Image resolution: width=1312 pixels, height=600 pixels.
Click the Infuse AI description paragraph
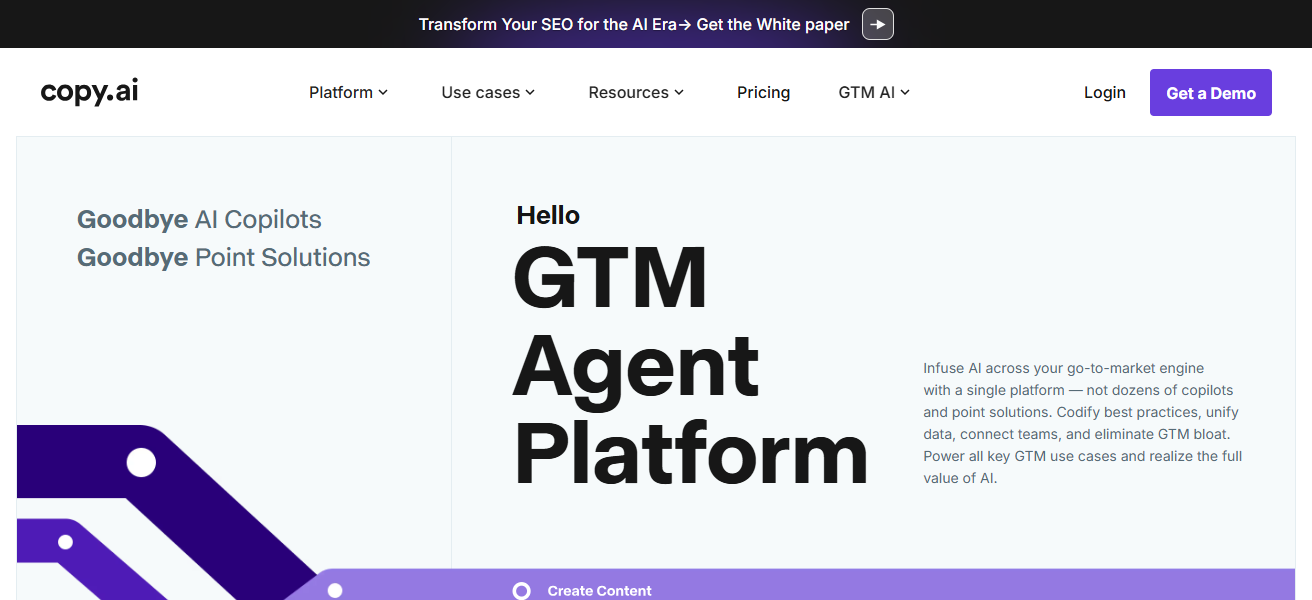[x=1083, y=423]
